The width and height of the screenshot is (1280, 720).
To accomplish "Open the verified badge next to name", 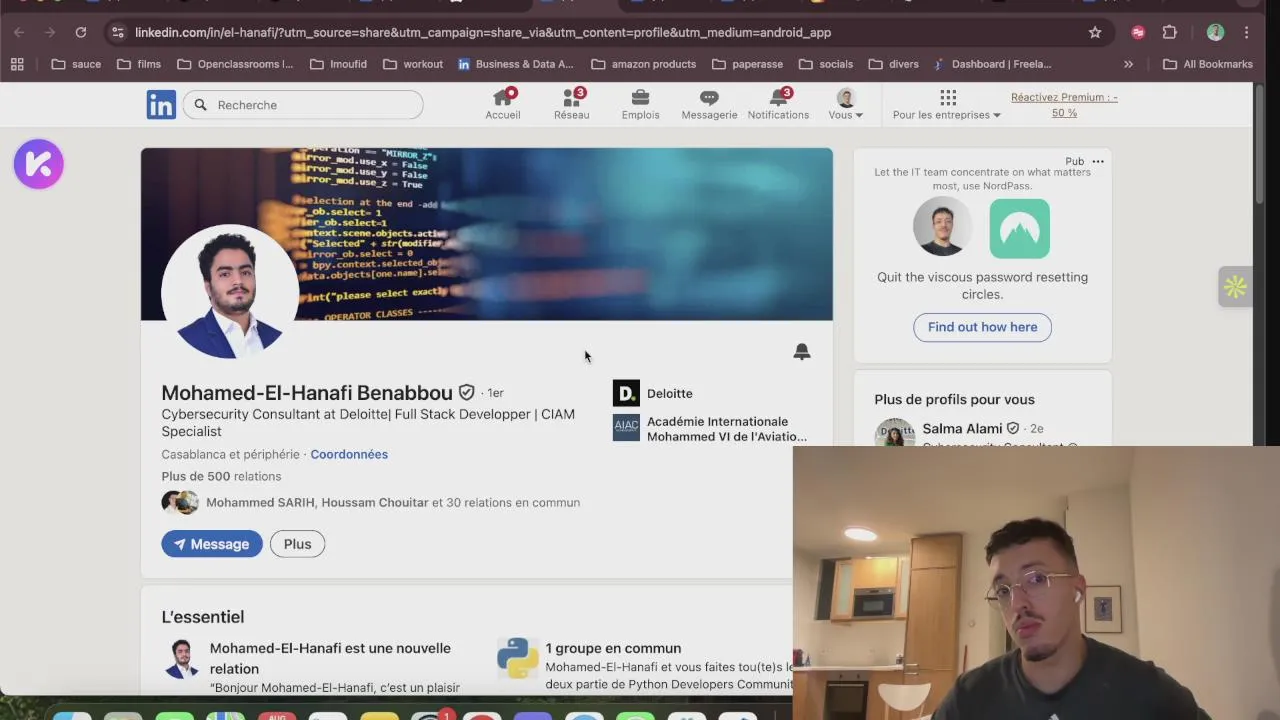I will [x=467, y=393].
